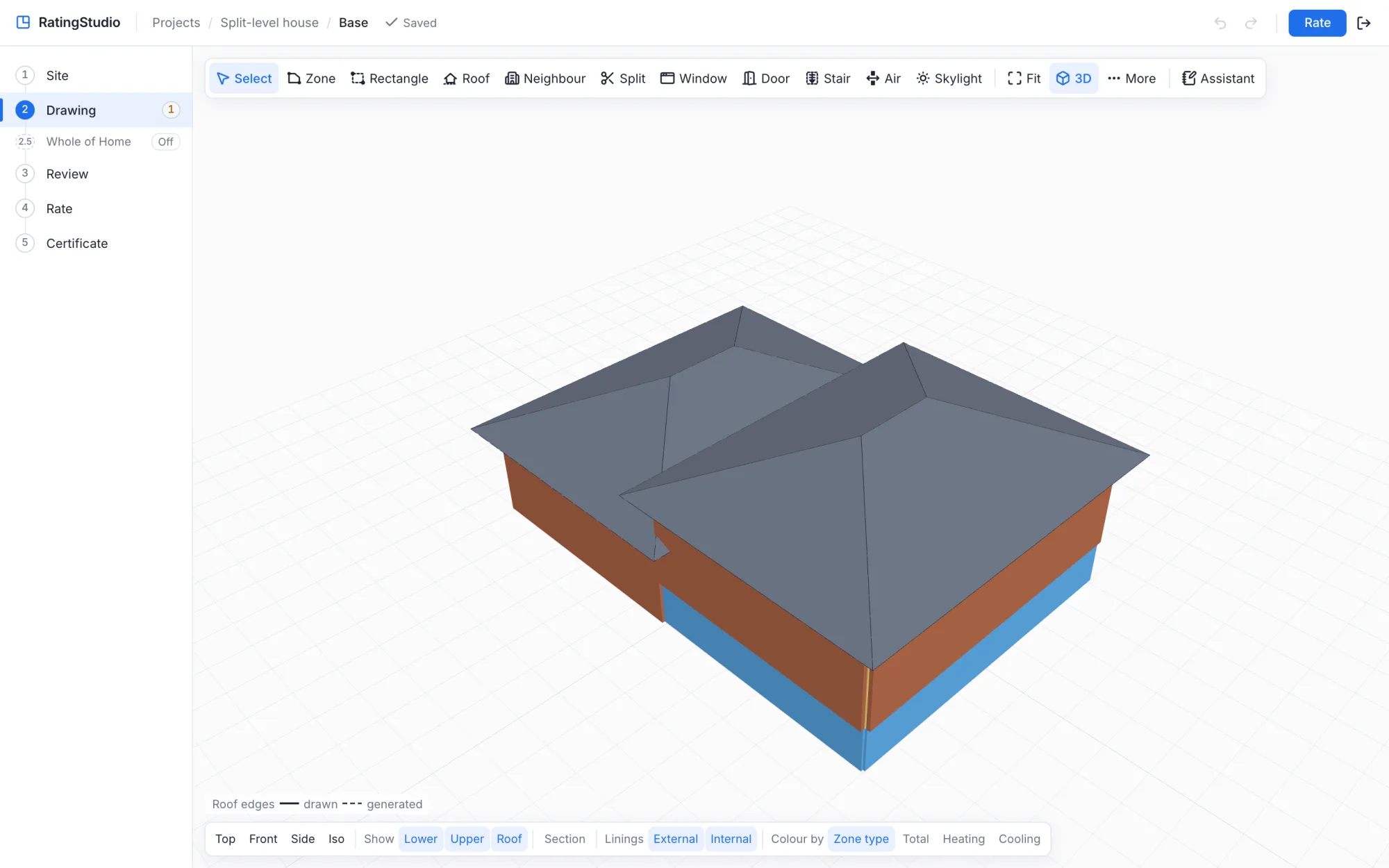Open the Rate step in sidebar

[96, 208]
